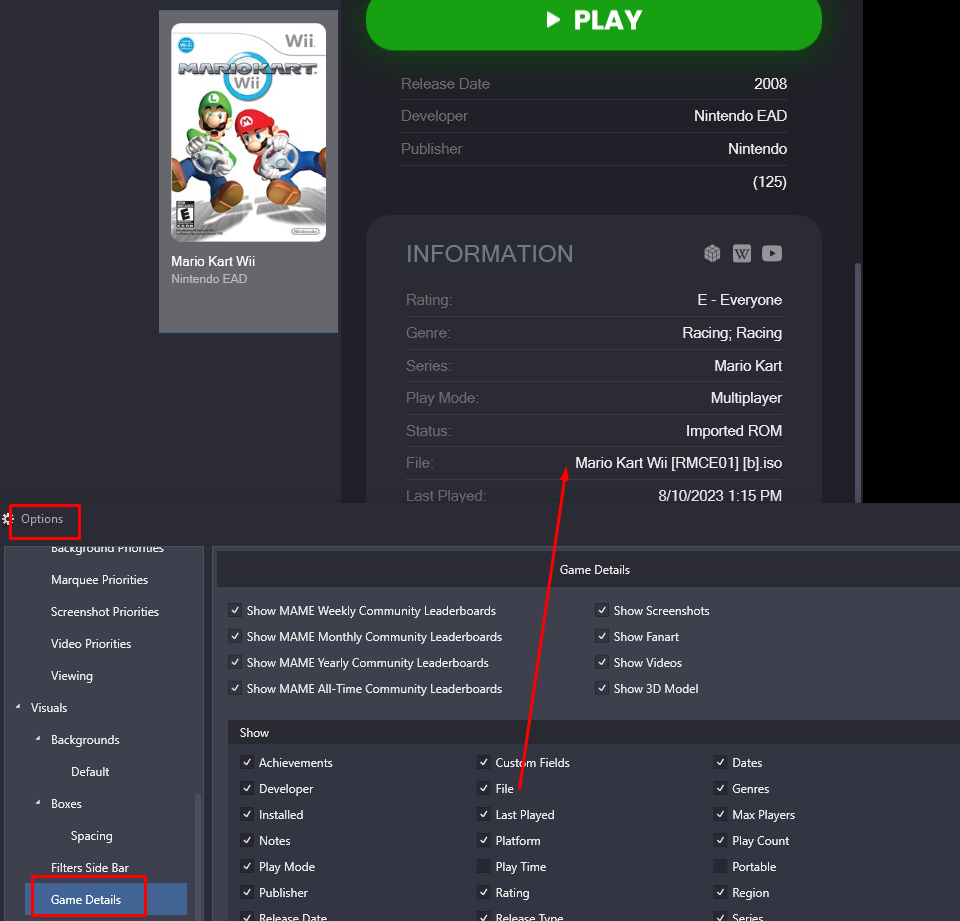The height and width of the screenshot is (921, 960).
Task: Toggle the Region checkbox
Action: (721, 892)
